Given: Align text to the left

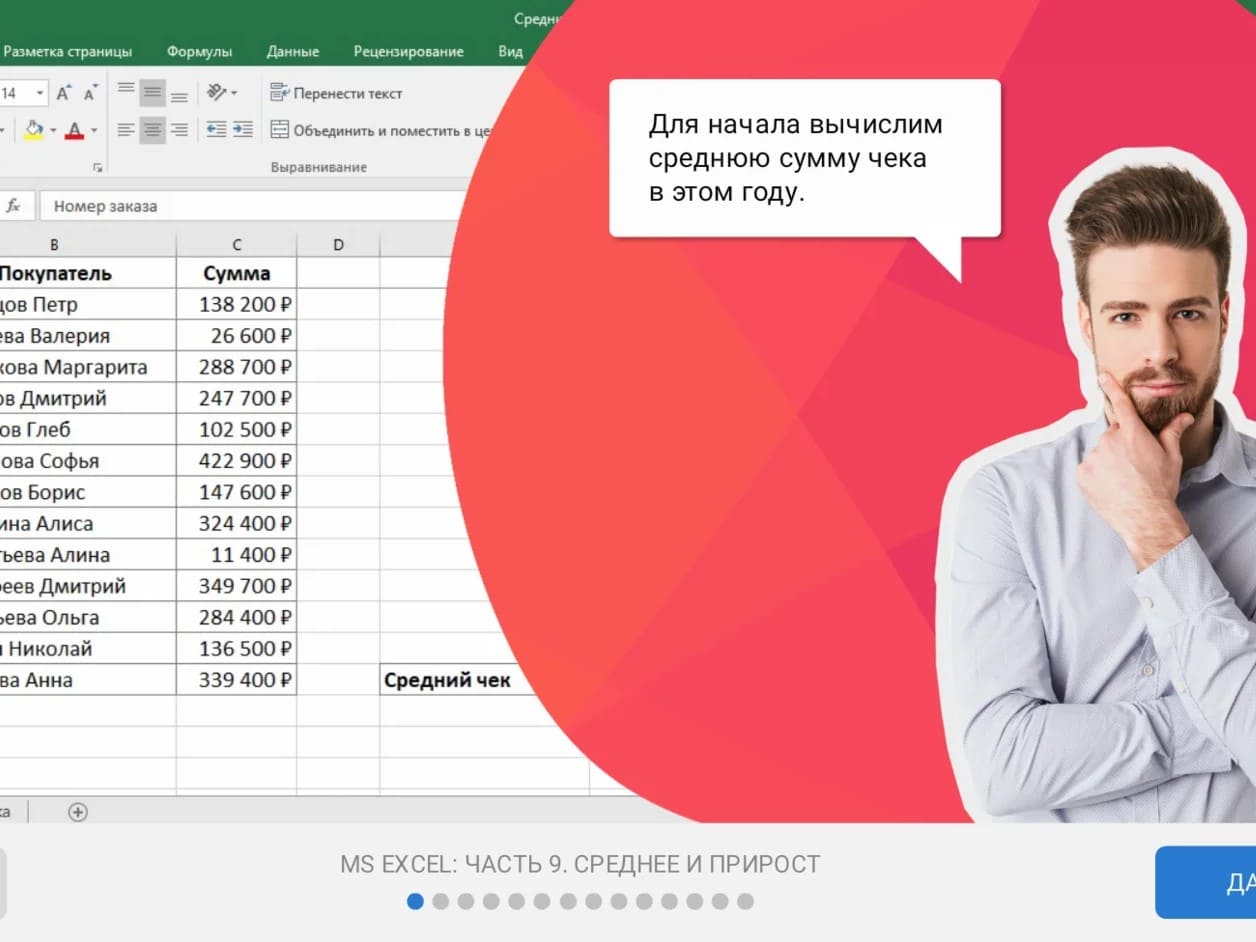Looking at the screenshot, I should click(x=126, y=129).
